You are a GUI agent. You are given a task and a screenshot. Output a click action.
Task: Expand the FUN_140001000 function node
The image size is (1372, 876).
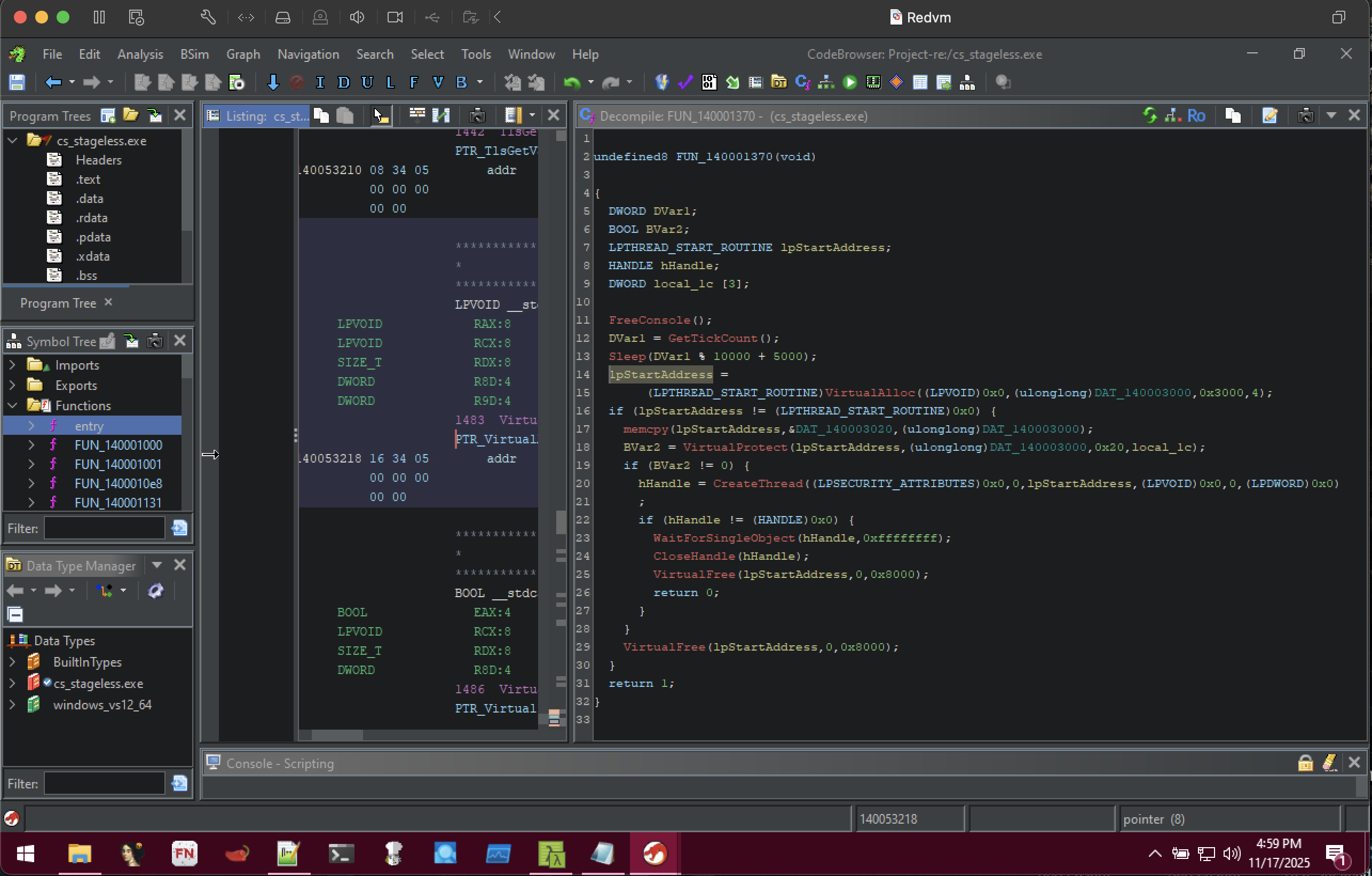click(x=31, y=445)
